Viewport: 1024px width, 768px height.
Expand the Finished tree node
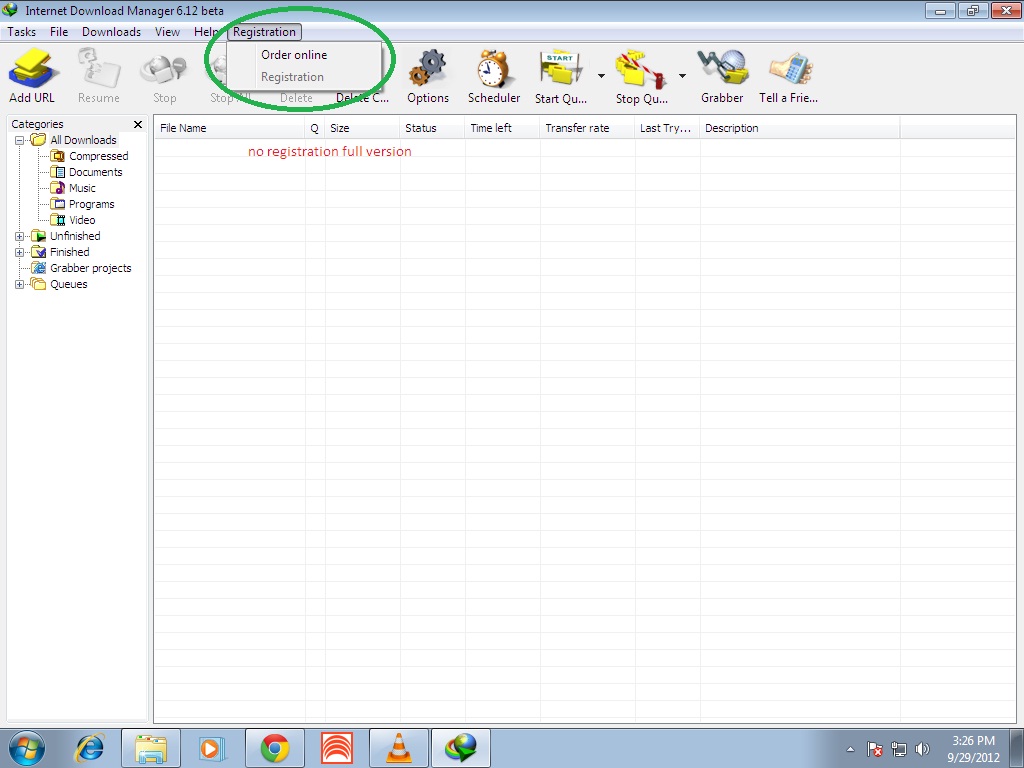click(x=20, y=252)
